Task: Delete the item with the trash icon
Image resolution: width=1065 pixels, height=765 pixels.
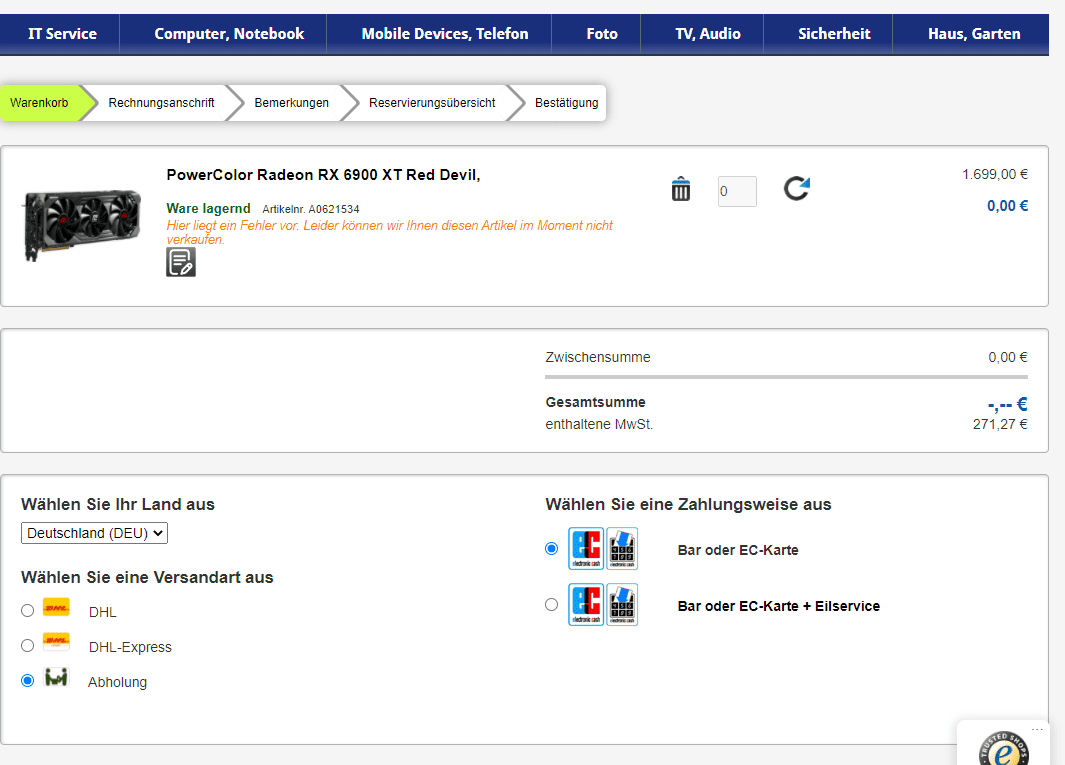Action: (681, 189)
